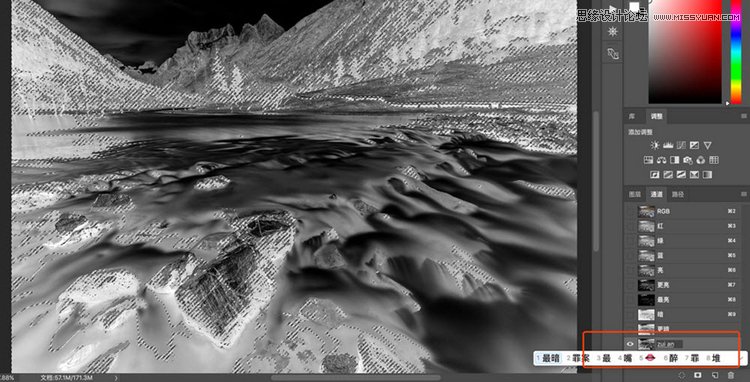750x382 pixels.
Task: Click the rainbow hue slider strip
Action: point(736,52)
